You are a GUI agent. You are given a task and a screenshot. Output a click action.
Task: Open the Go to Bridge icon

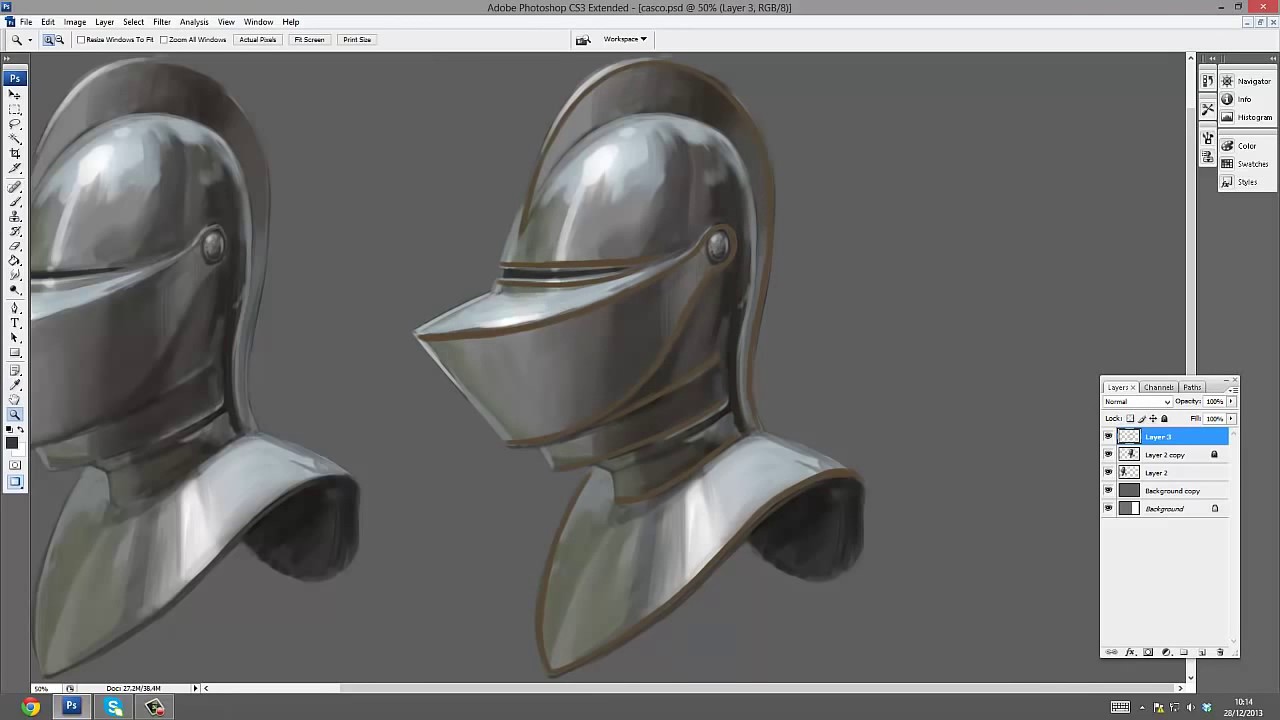583,39
